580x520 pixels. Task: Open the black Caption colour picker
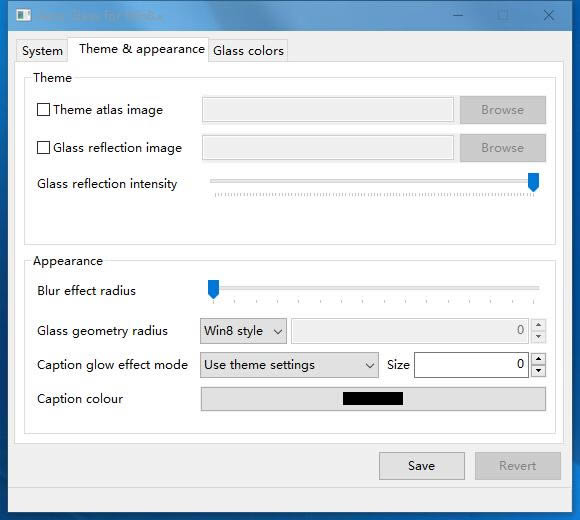[x=373, y=399]
